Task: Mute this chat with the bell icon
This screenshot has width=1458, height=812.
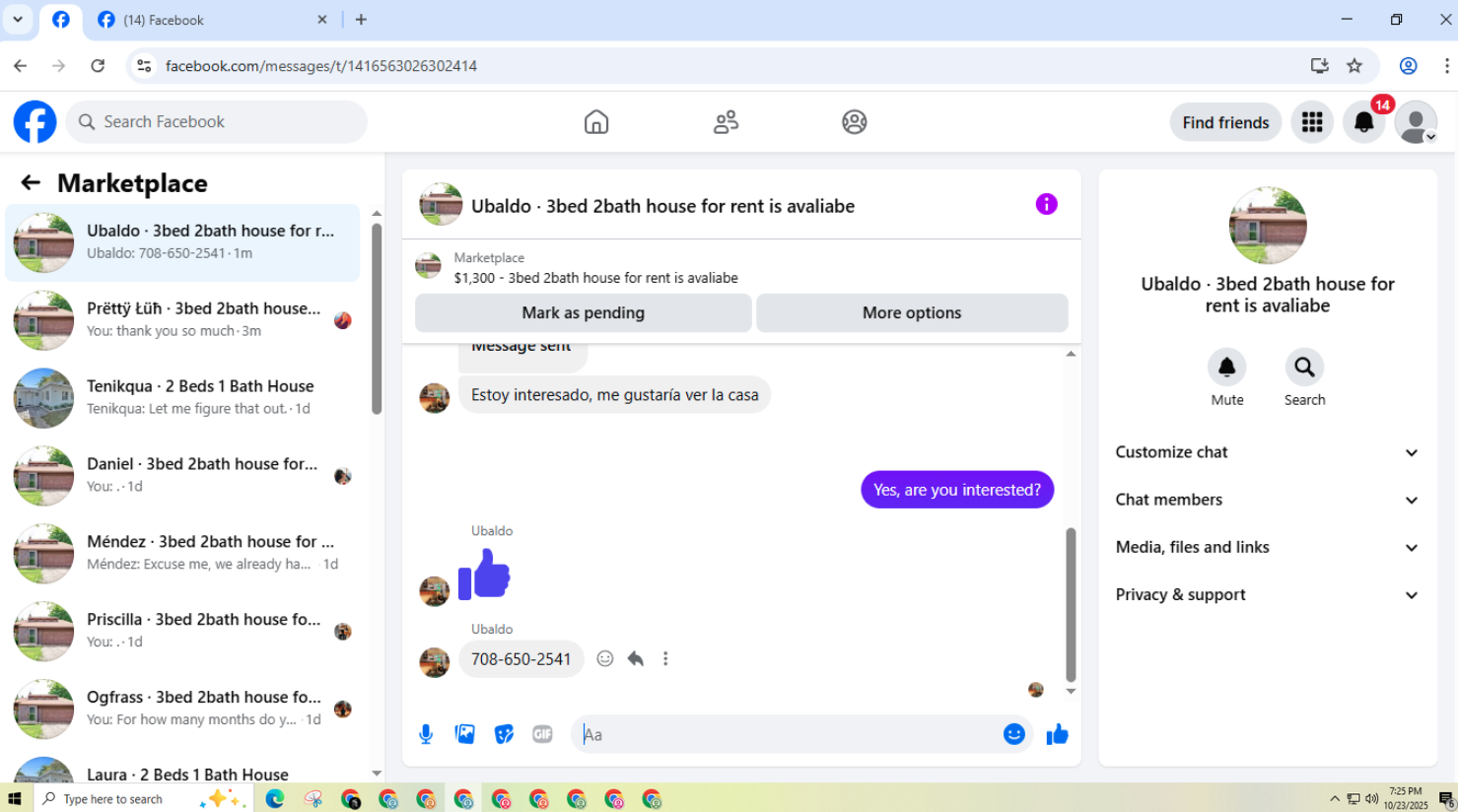Action: pyautogui.click(x=1227, y=368)
